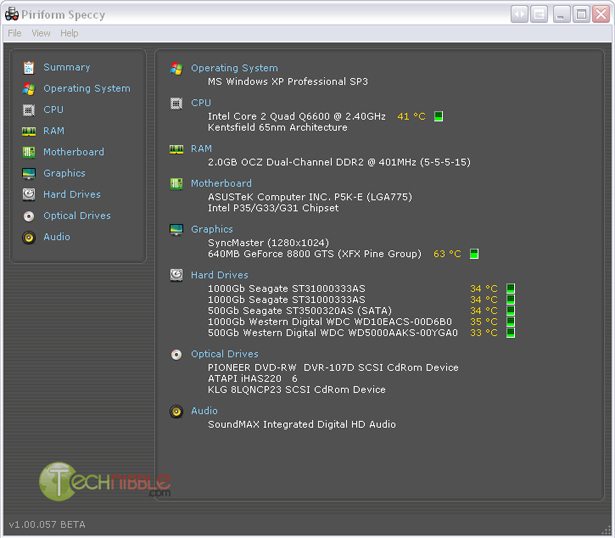Click the 41 °C CPU temperature value

[411, 117]
